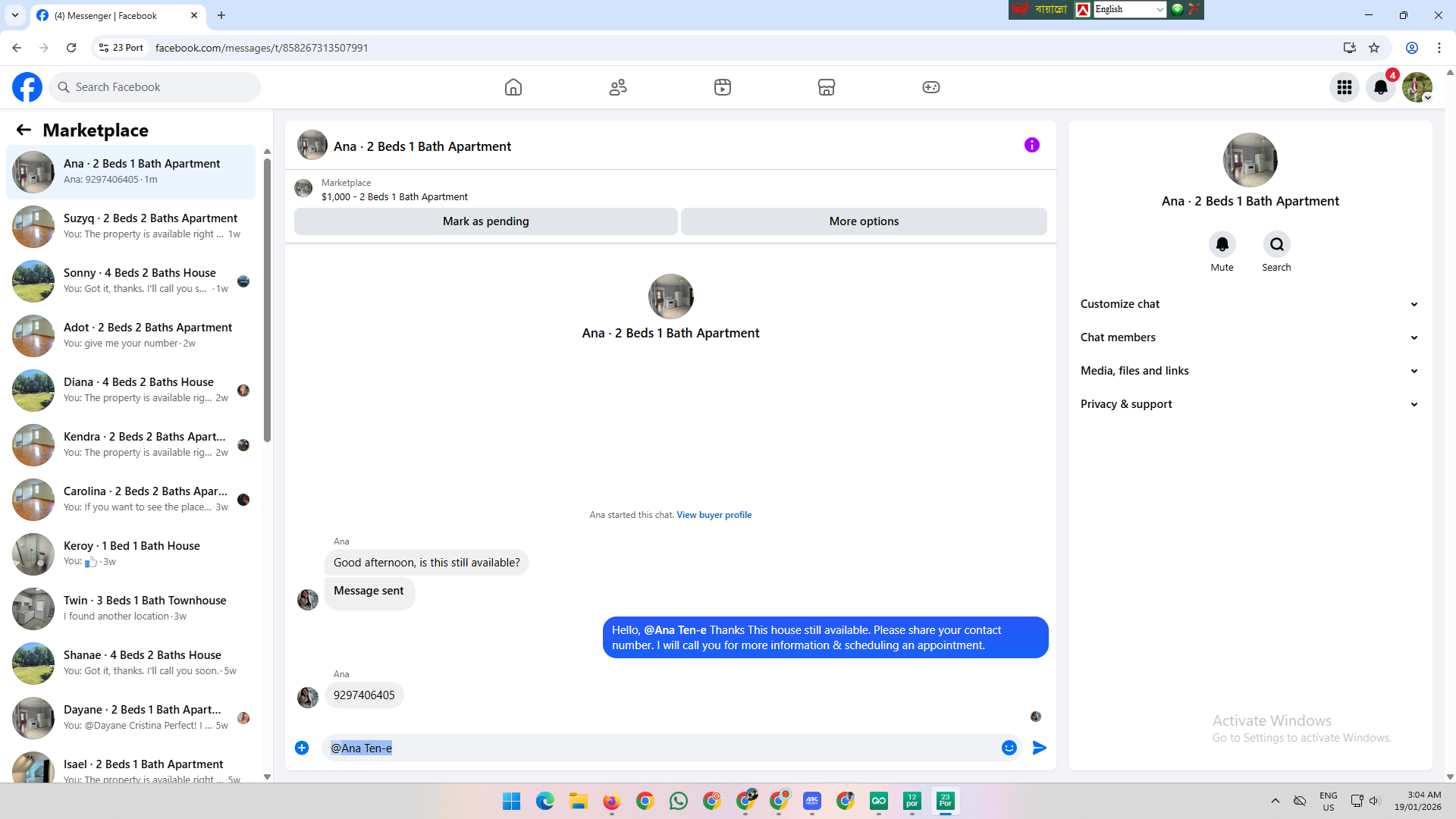Expand the Privacy & support section
This screenshot has height=819, width=1456.
pos(1250,404)
